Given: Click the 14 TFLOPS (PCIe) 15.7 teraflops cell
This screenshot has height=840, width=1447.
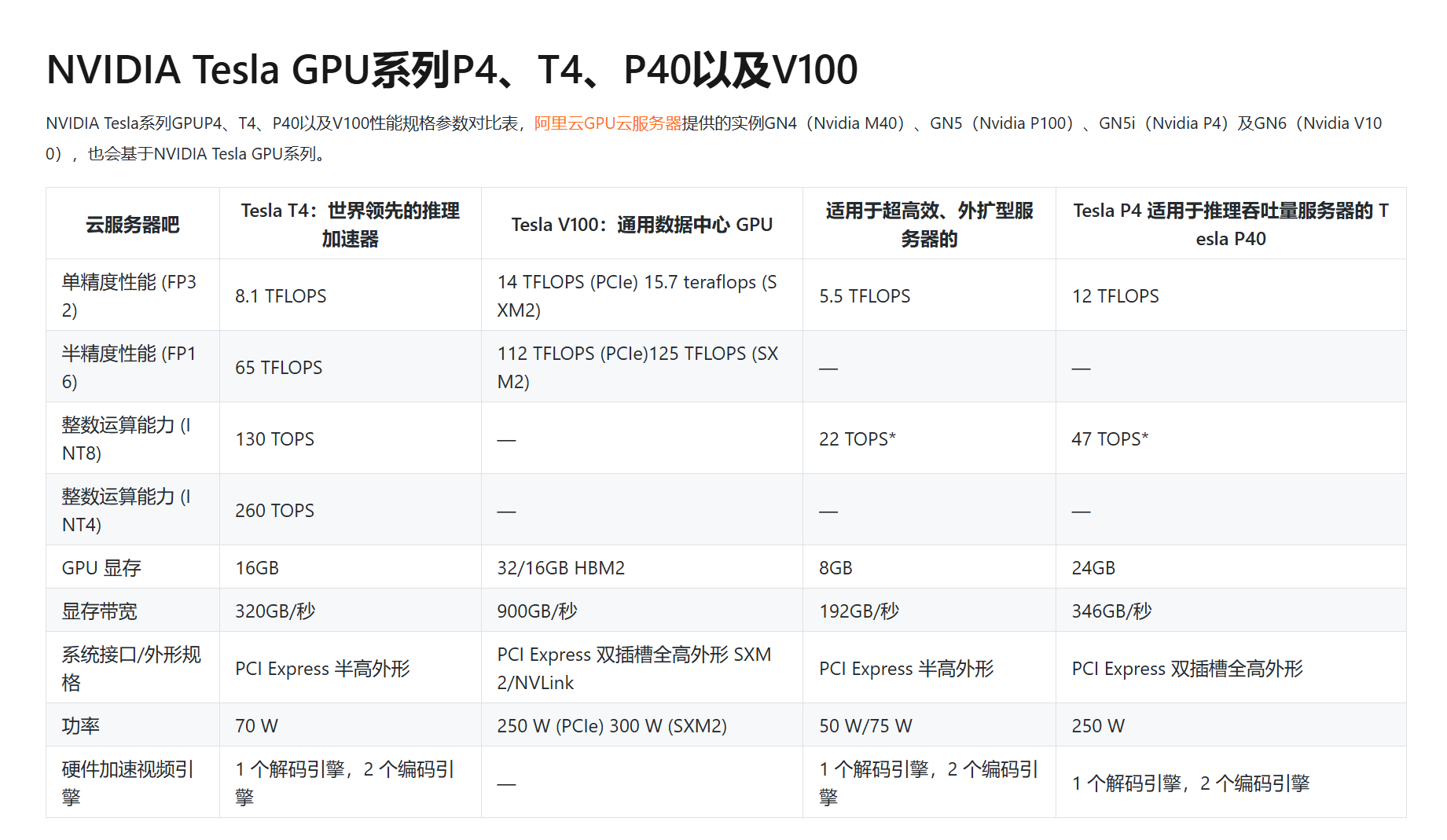Looking at the screenshot, I should (642, 296).
